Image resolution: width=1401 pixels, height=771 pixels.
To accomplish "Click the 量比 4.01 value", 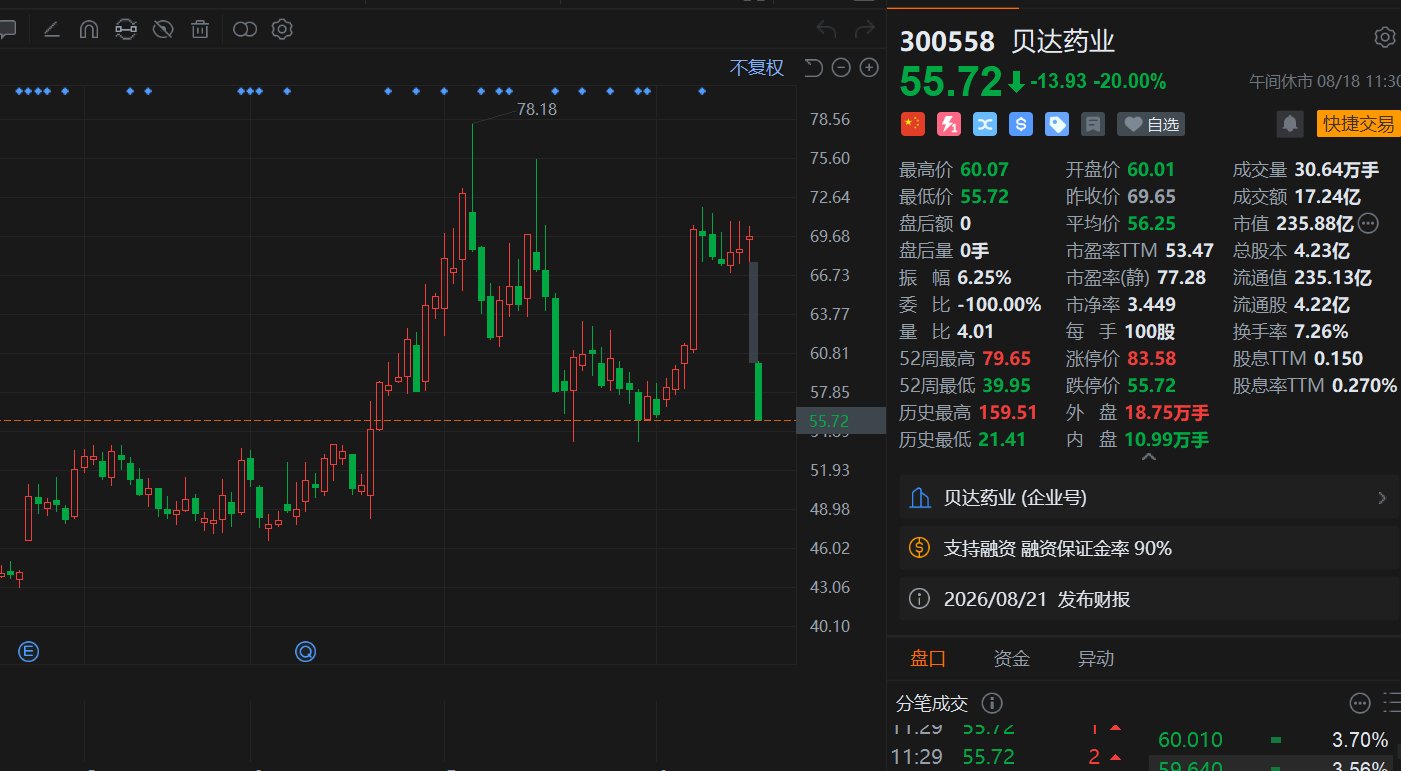I will click(977, 331).
